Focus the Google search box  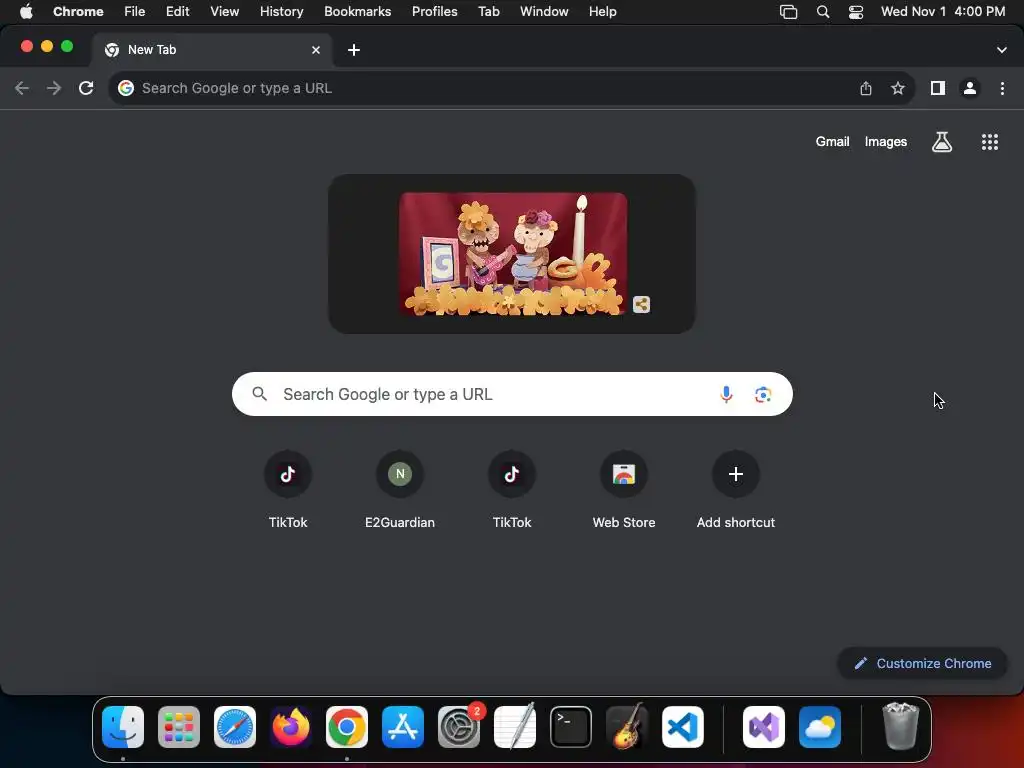[x=512, y=394]
